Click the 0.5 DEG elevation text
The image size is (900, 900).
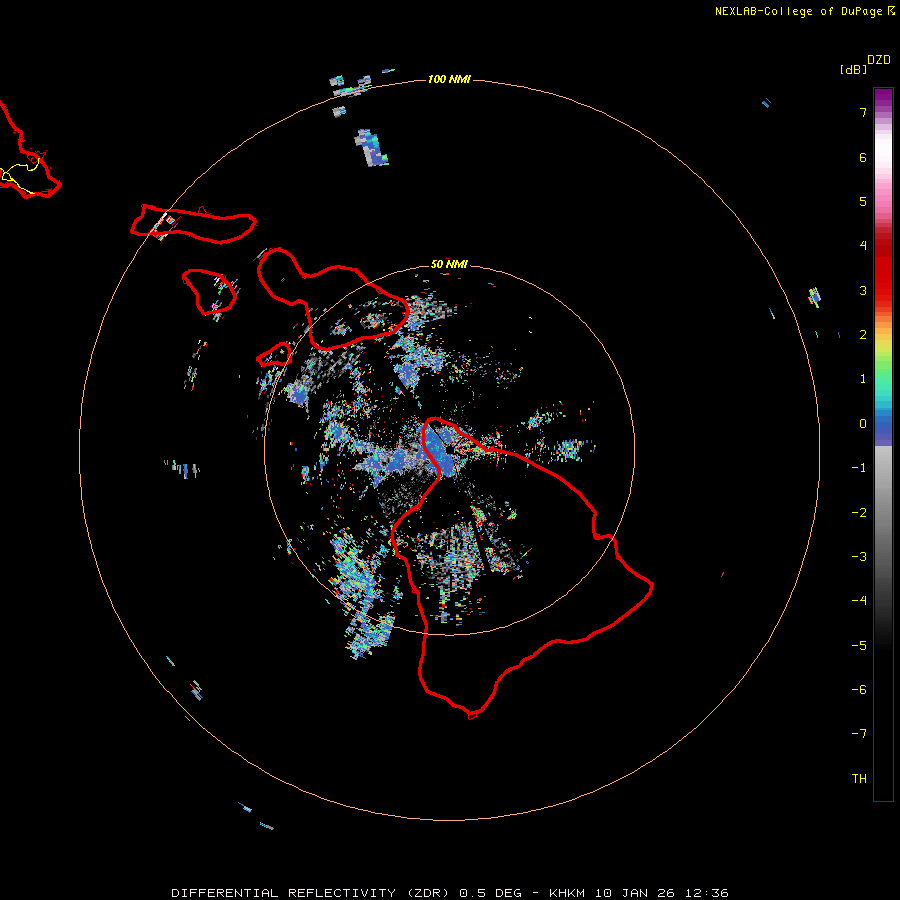(x=490, y=893)
